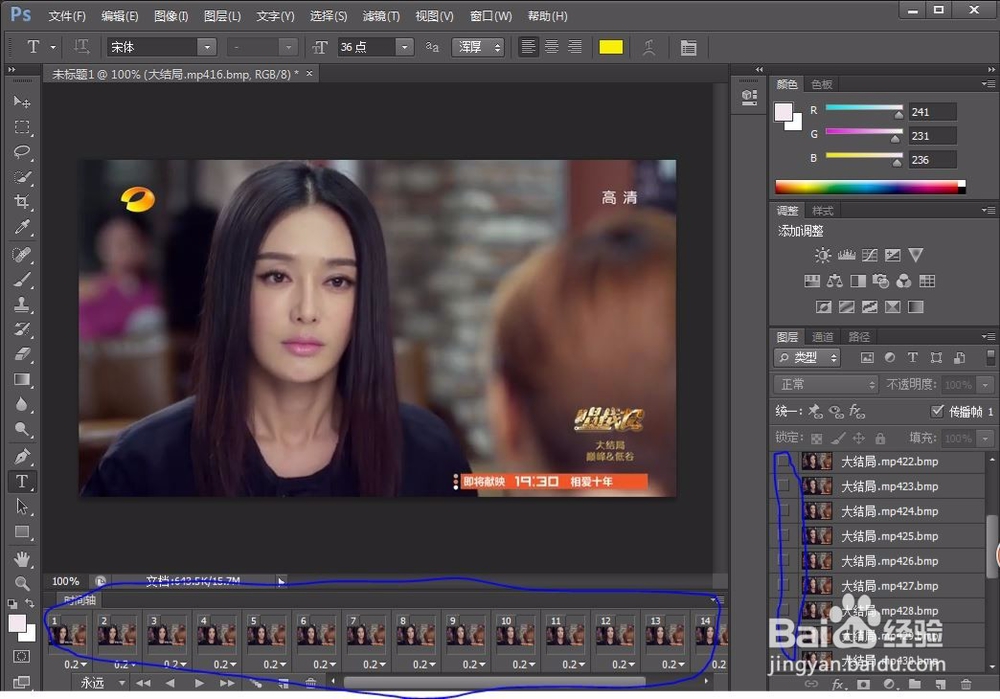This screenshot has height=699, width=1000.
Task: Select the Move tool
Action: point(22,102)
